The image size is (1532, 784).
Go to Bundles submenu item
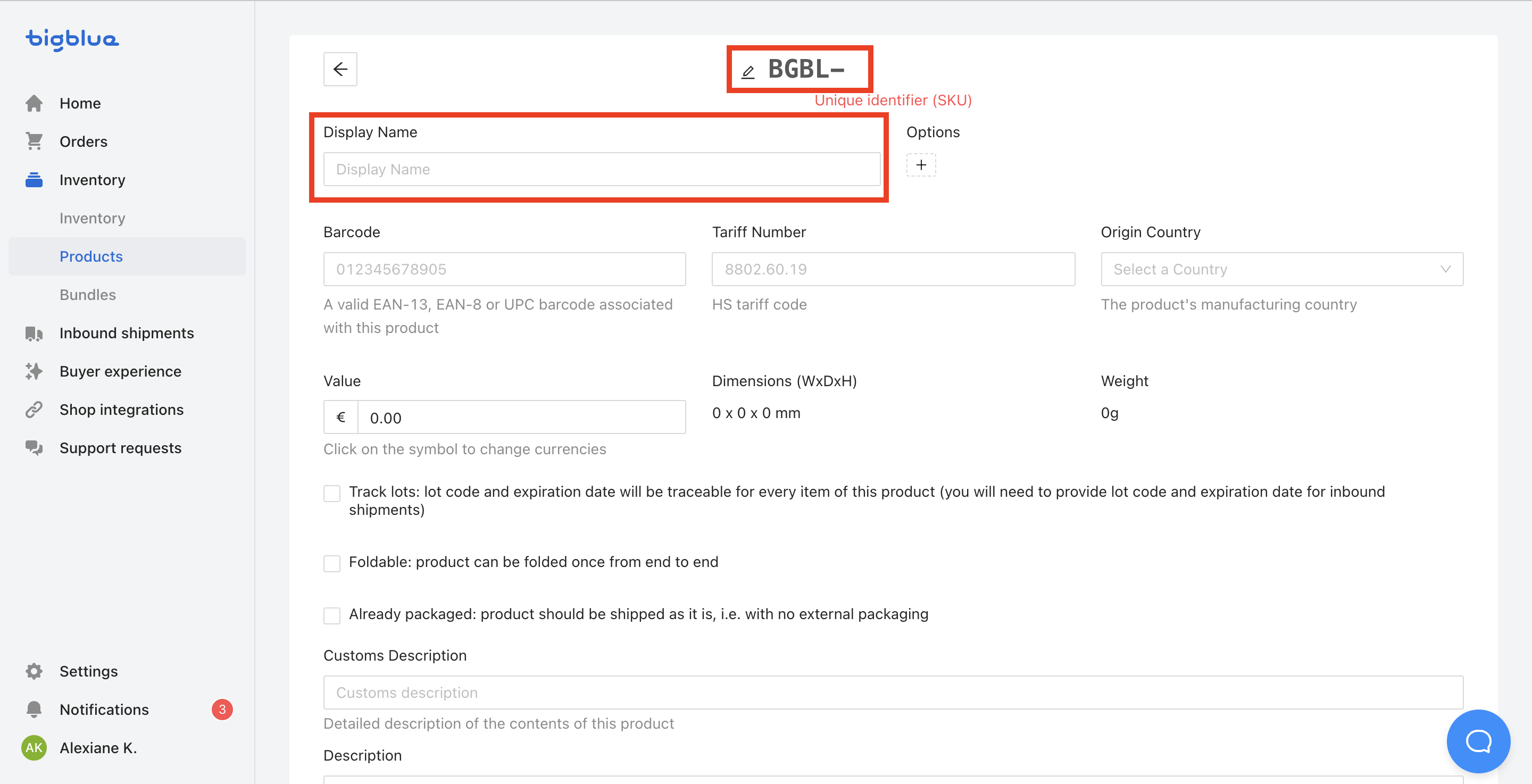[x=88, y=295]
